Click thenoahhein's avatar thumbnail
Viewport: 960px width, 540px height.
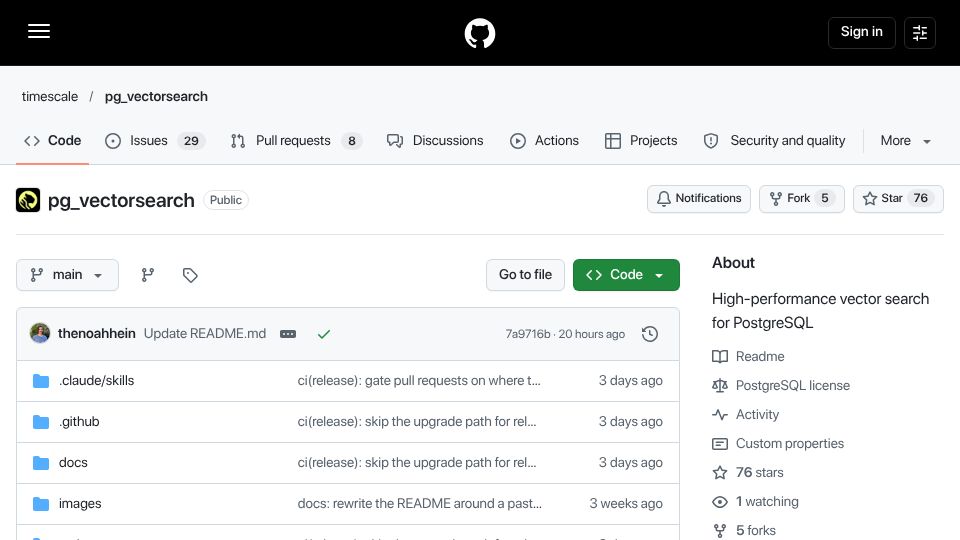pyautogui.click(x=40, y=334)
